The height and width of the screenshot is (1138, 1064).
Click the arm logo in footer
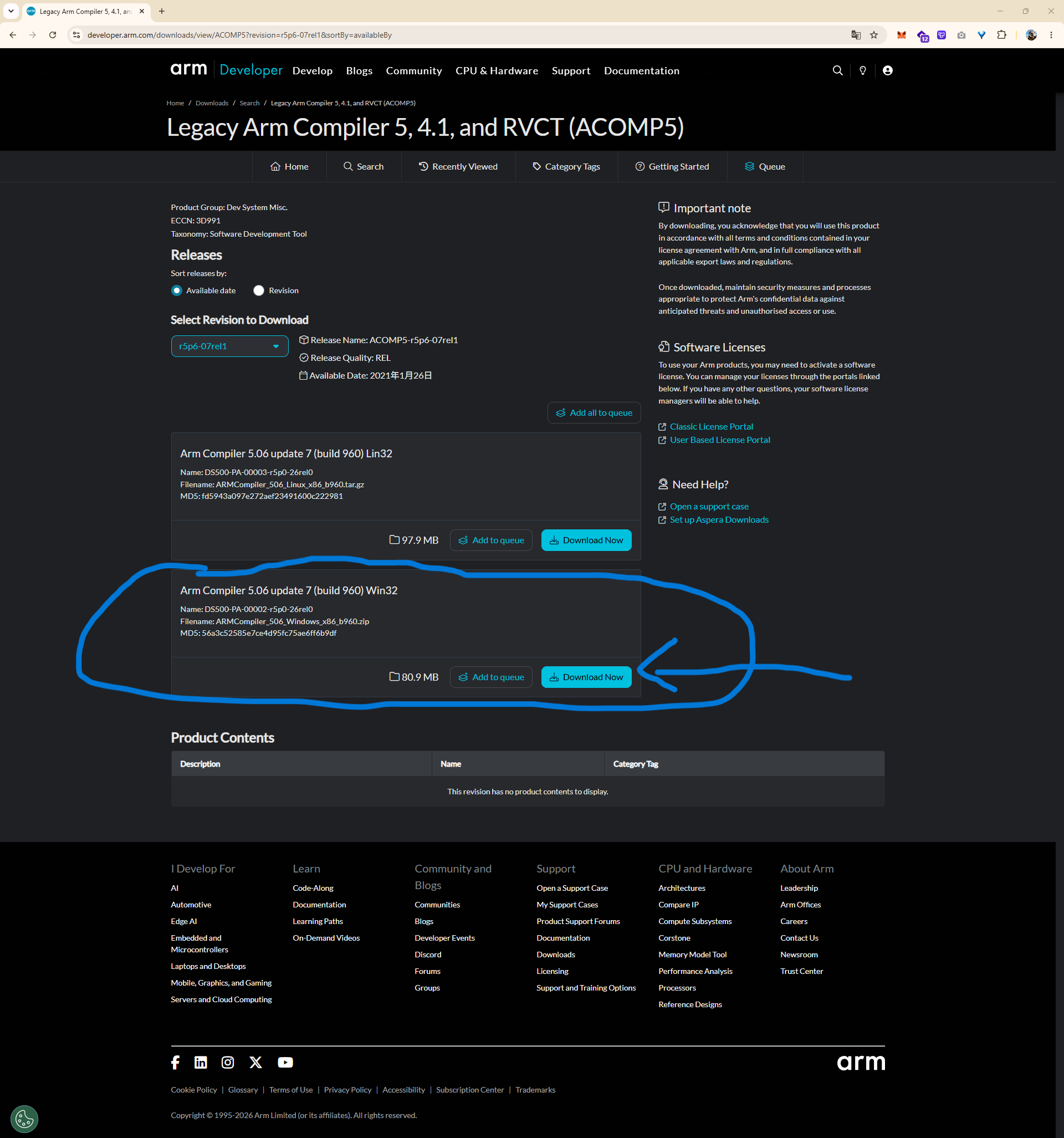(x=861, y=1063)
